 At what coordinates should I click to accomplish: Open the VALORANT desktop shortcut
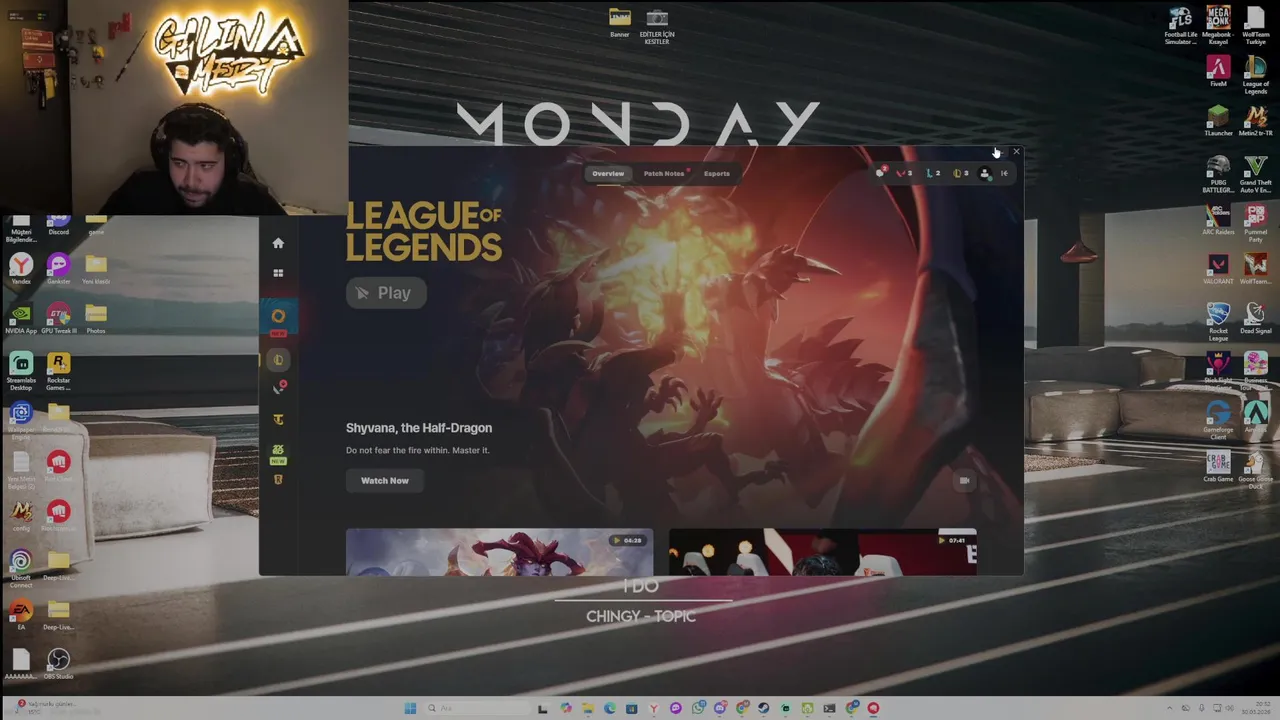1218,269
